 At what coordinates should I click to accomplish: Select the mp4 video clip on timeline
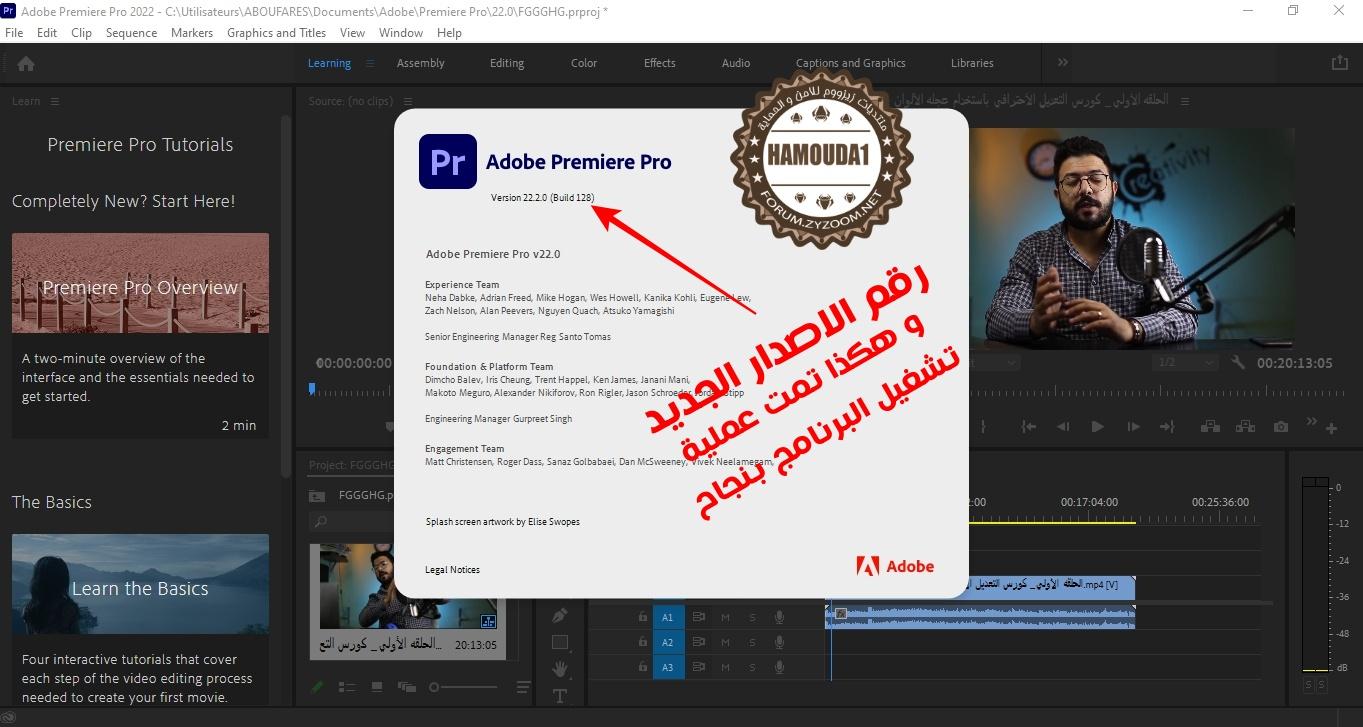point(980,587)
